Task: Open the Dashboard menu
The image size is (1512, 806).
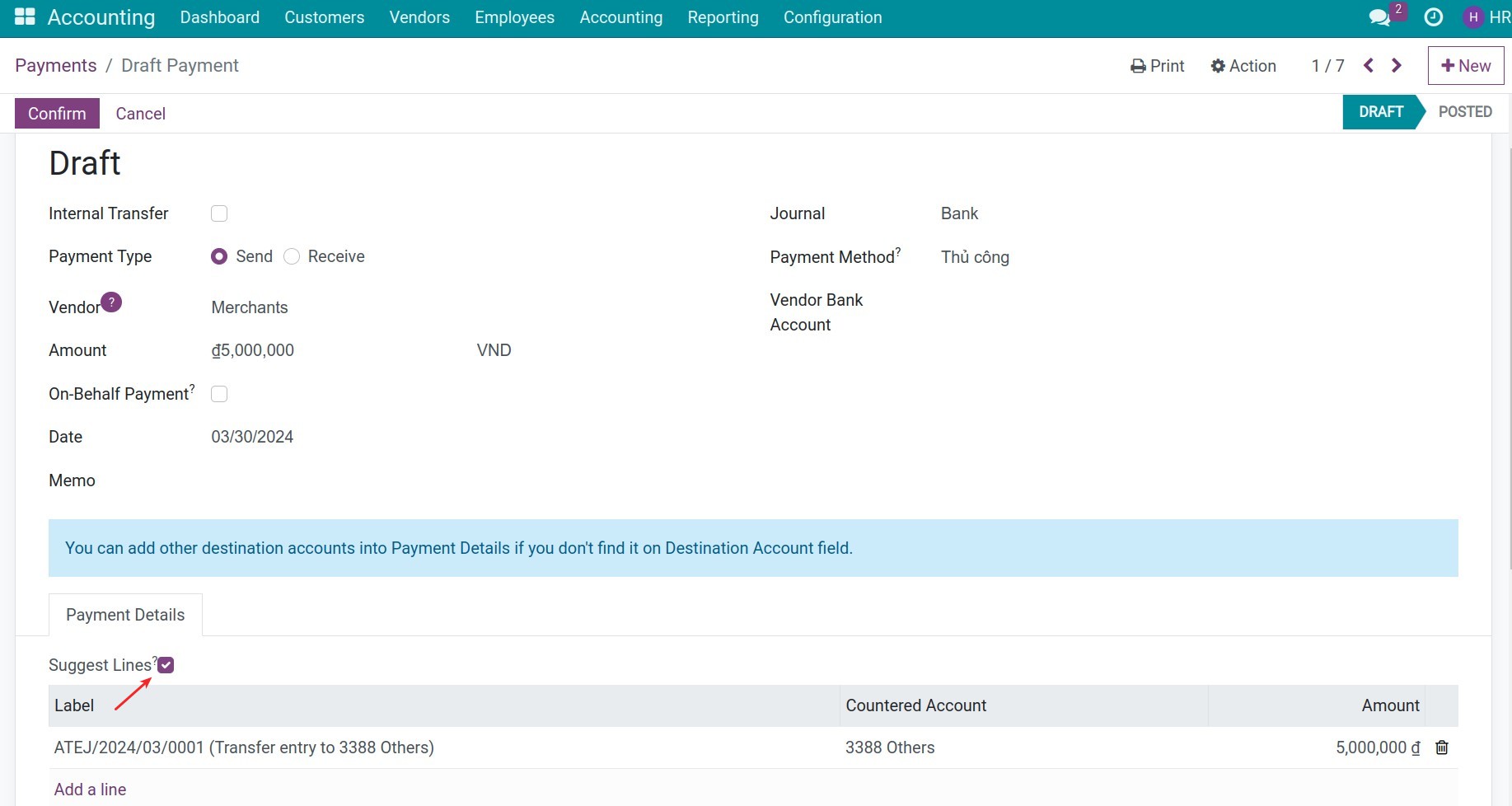Action: pos(220,17)
